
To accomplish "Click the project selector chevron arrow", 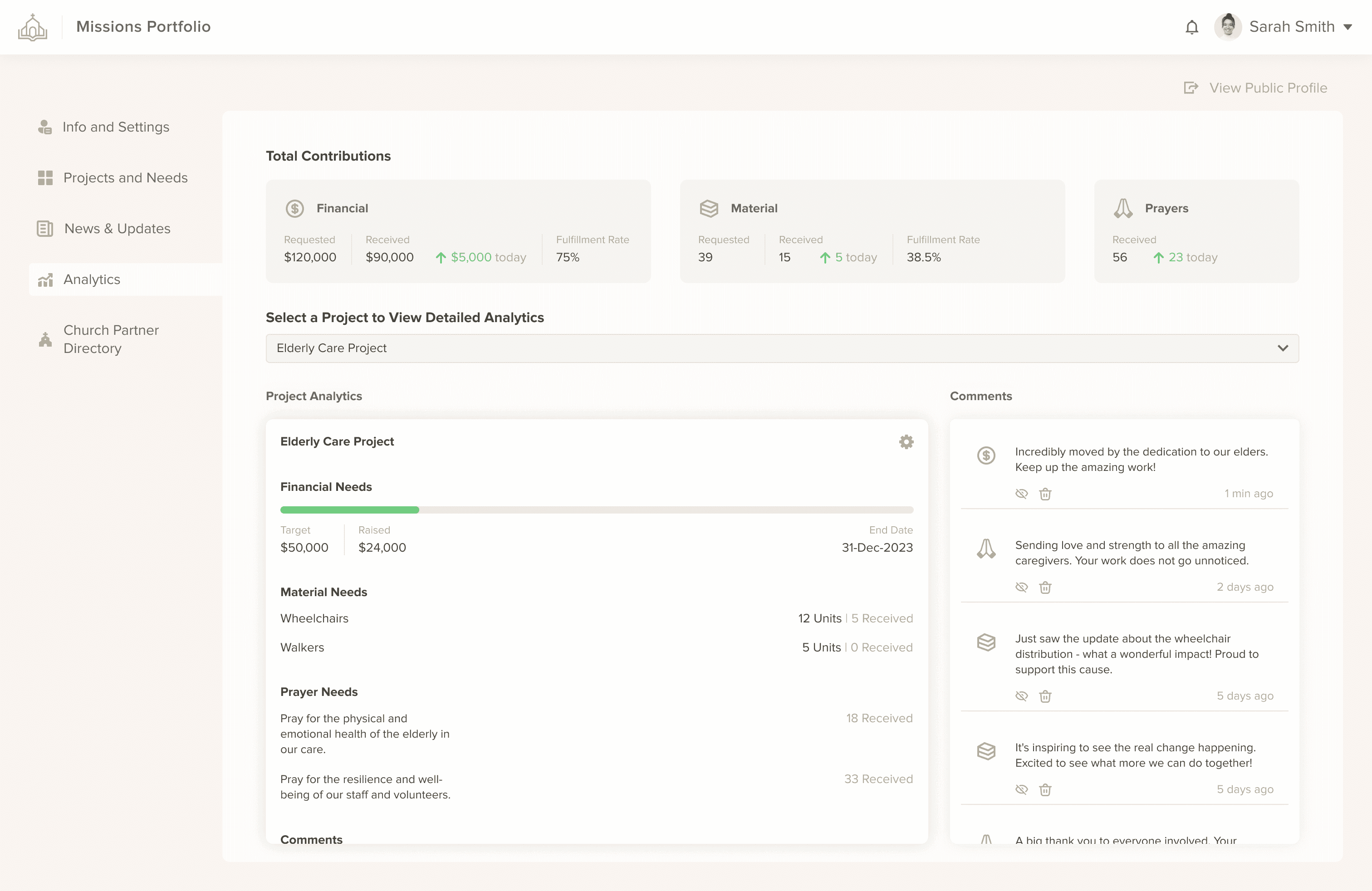I will pos(1283,348).
